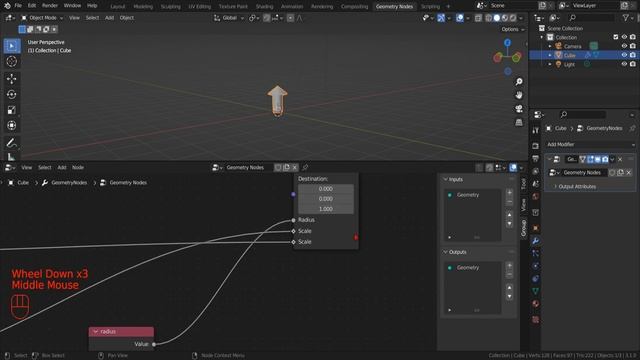Select the Annotate tool
The width and height of the screenshot is (640, 360).
pos(11,142)
